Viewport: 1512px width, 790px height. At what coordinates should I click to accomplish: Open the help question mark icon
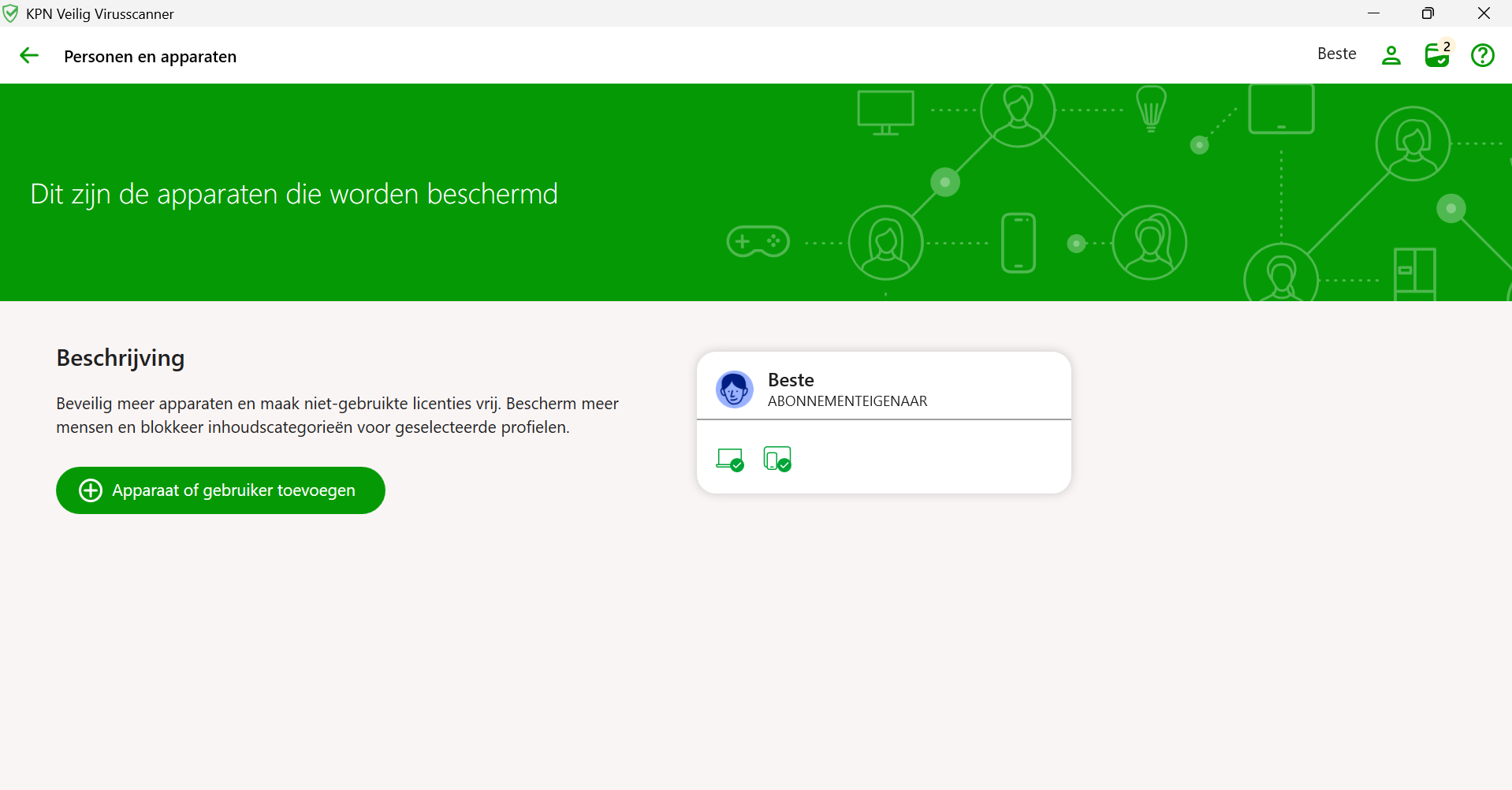[1483, 55]
